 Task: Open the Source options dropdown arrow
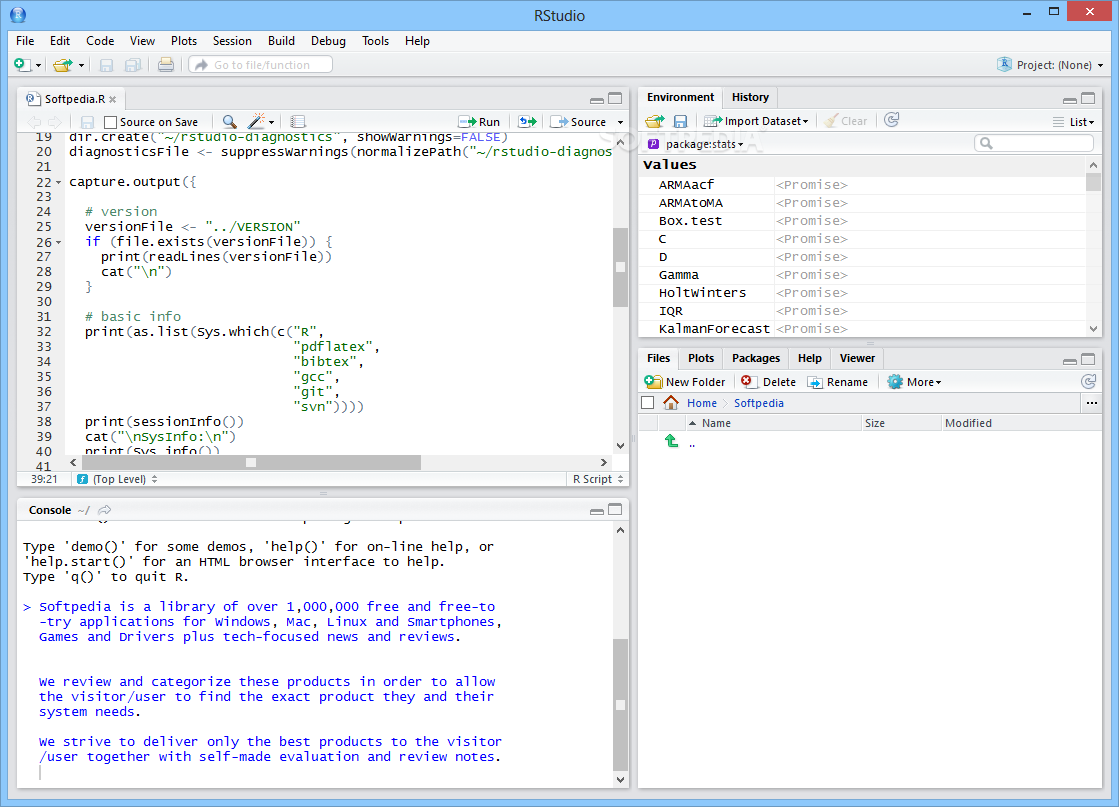[x=619, y=122]
